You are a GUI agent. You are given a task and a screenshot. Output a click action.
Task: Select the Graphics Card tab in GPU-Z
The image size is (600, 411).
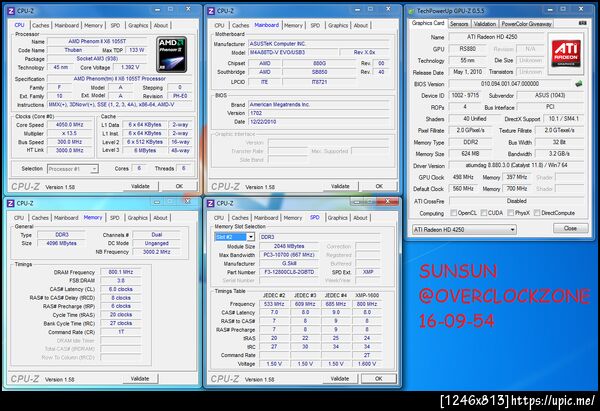click(428, 23)
